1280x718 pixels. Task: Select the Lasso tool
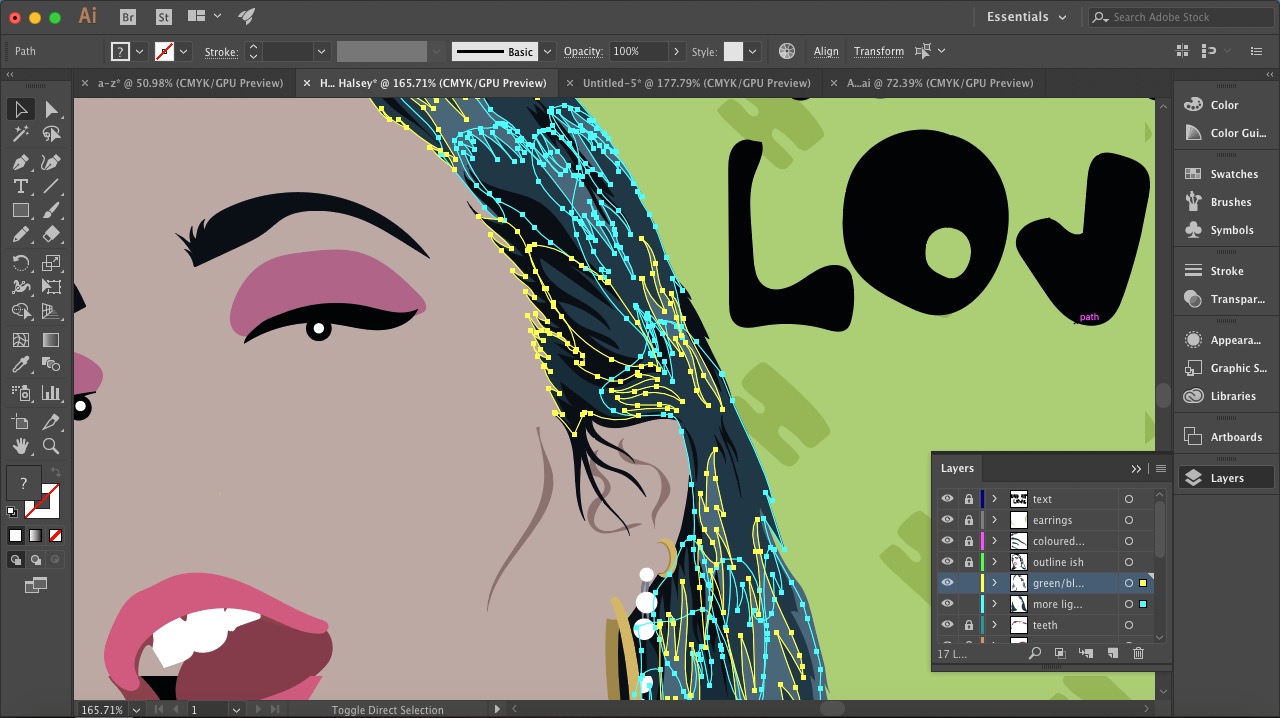(52, 134)
